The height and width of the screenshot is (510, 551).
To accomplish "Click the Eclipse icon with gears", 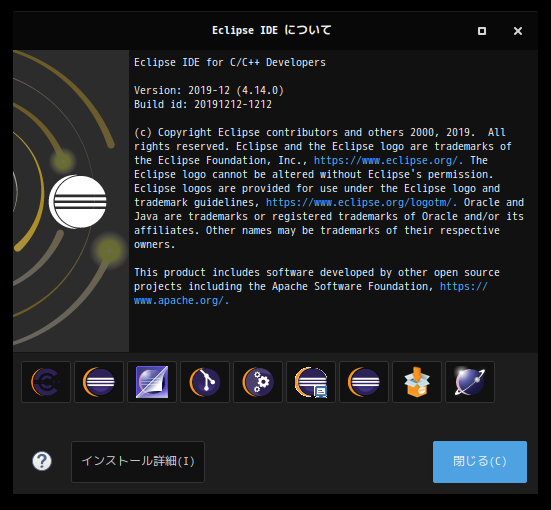I will pos(258,382).
